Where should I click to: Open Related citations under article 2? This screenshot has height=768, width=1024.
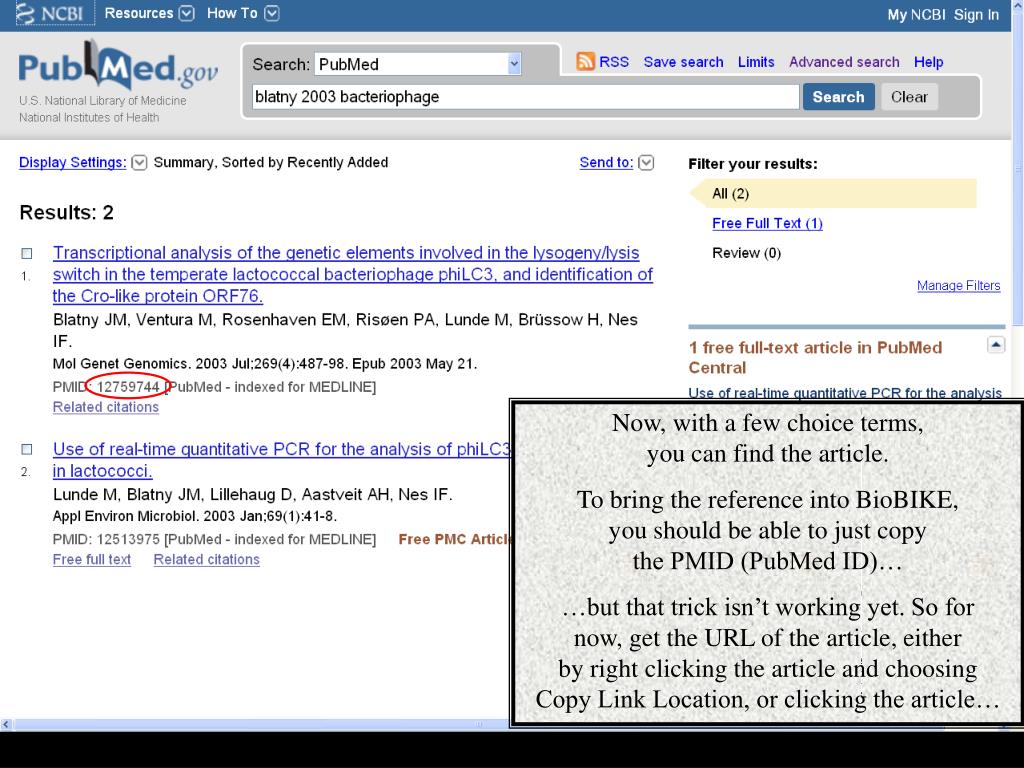(206, 560)
